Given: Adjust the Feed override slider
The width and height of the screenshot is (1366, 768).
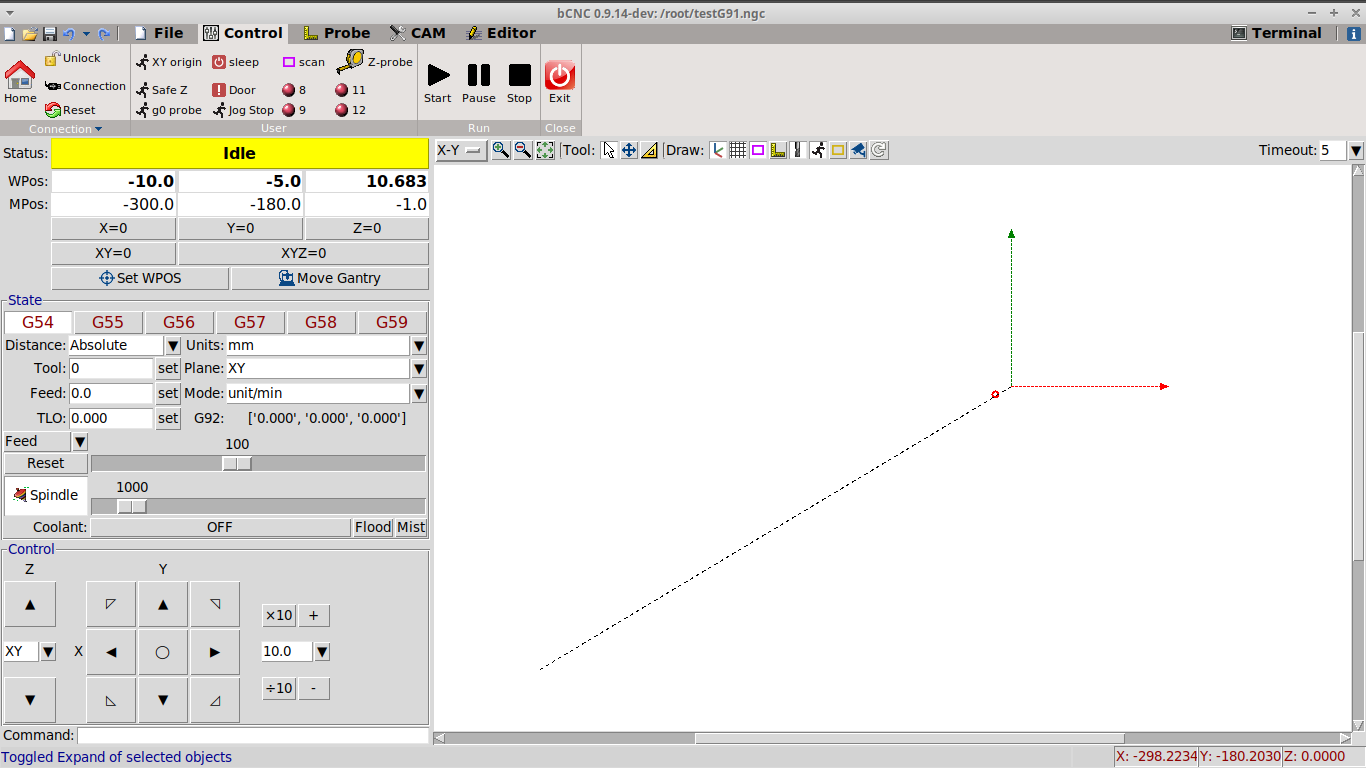Looking at the screenshot, I should (x=236, y=462).
